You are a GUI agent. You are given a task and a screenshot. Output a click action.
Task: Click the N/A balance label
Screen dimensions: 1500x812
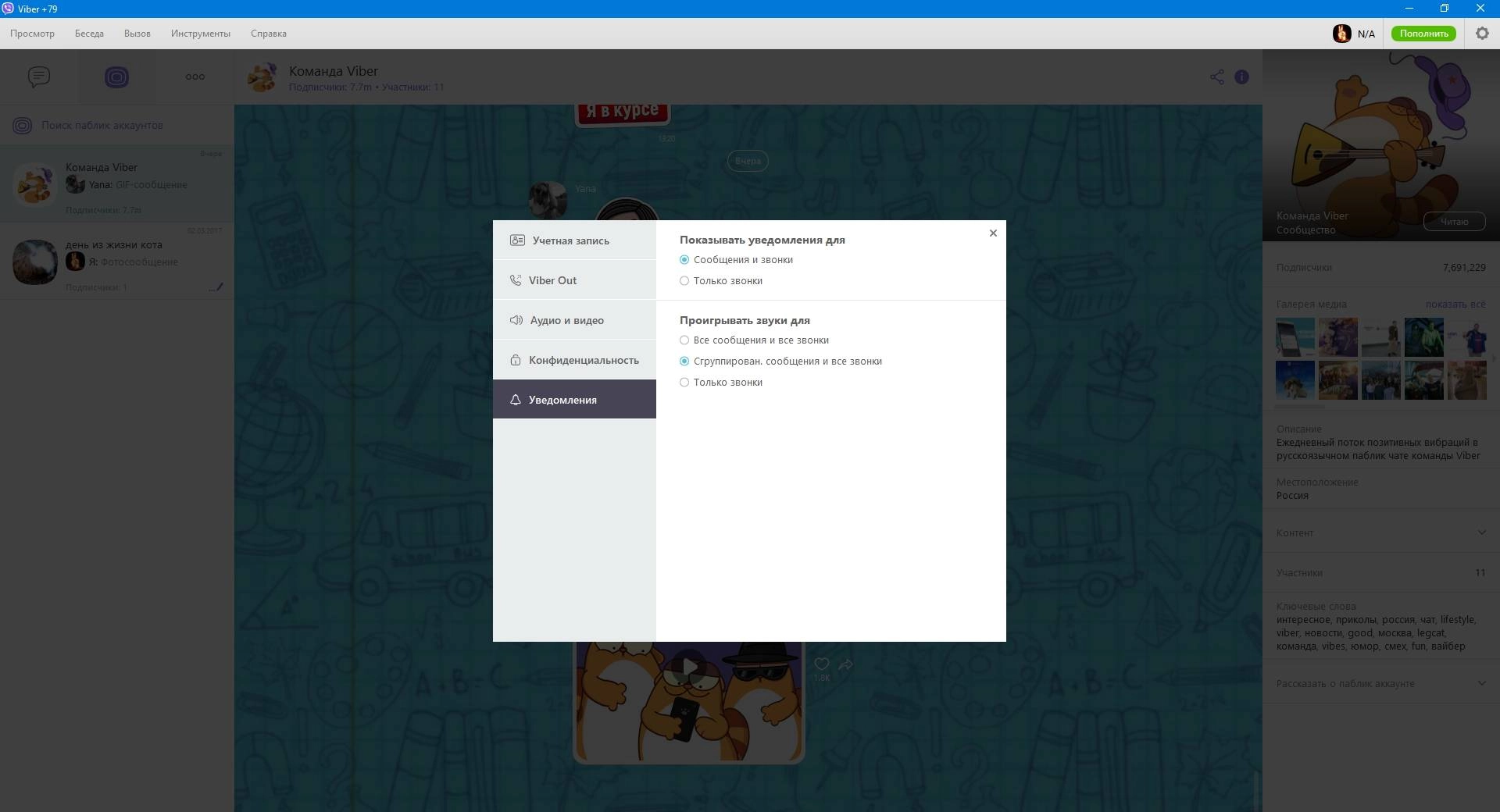pos(1366,34)
